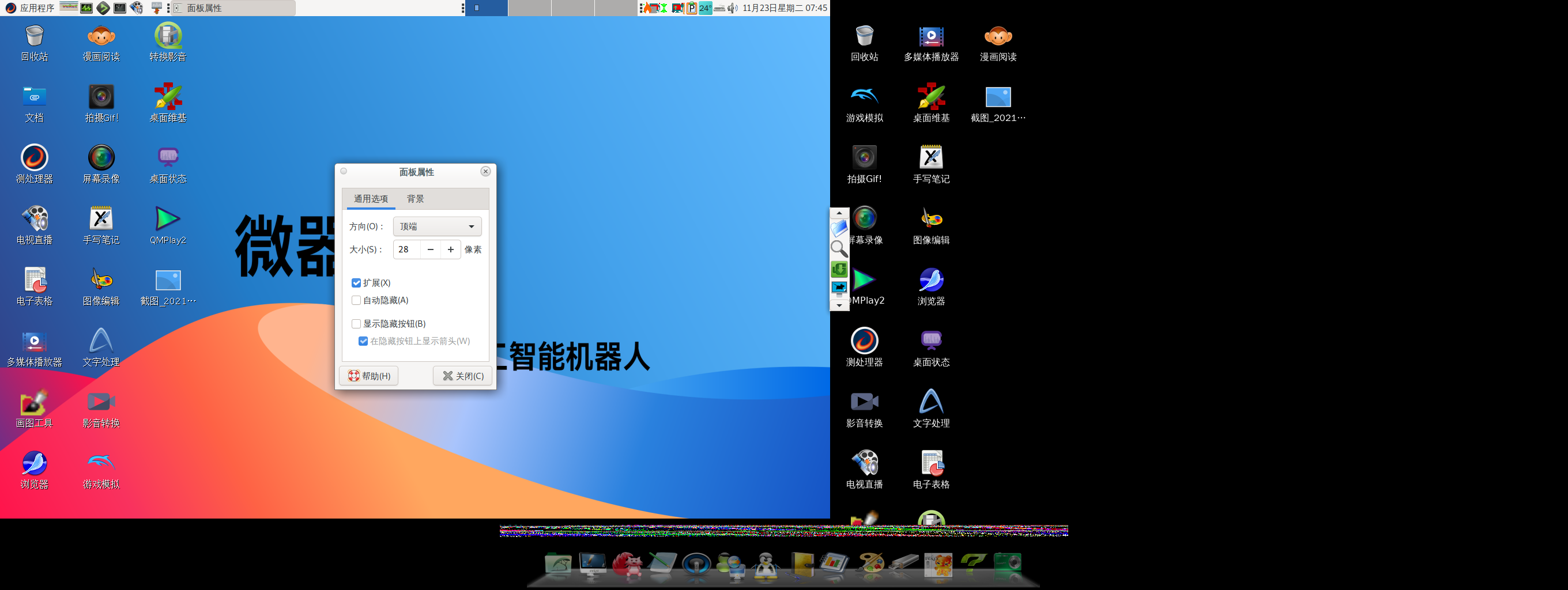
Task: Toggle the 扩展(X) checkbox
Action: coord(356,283)
